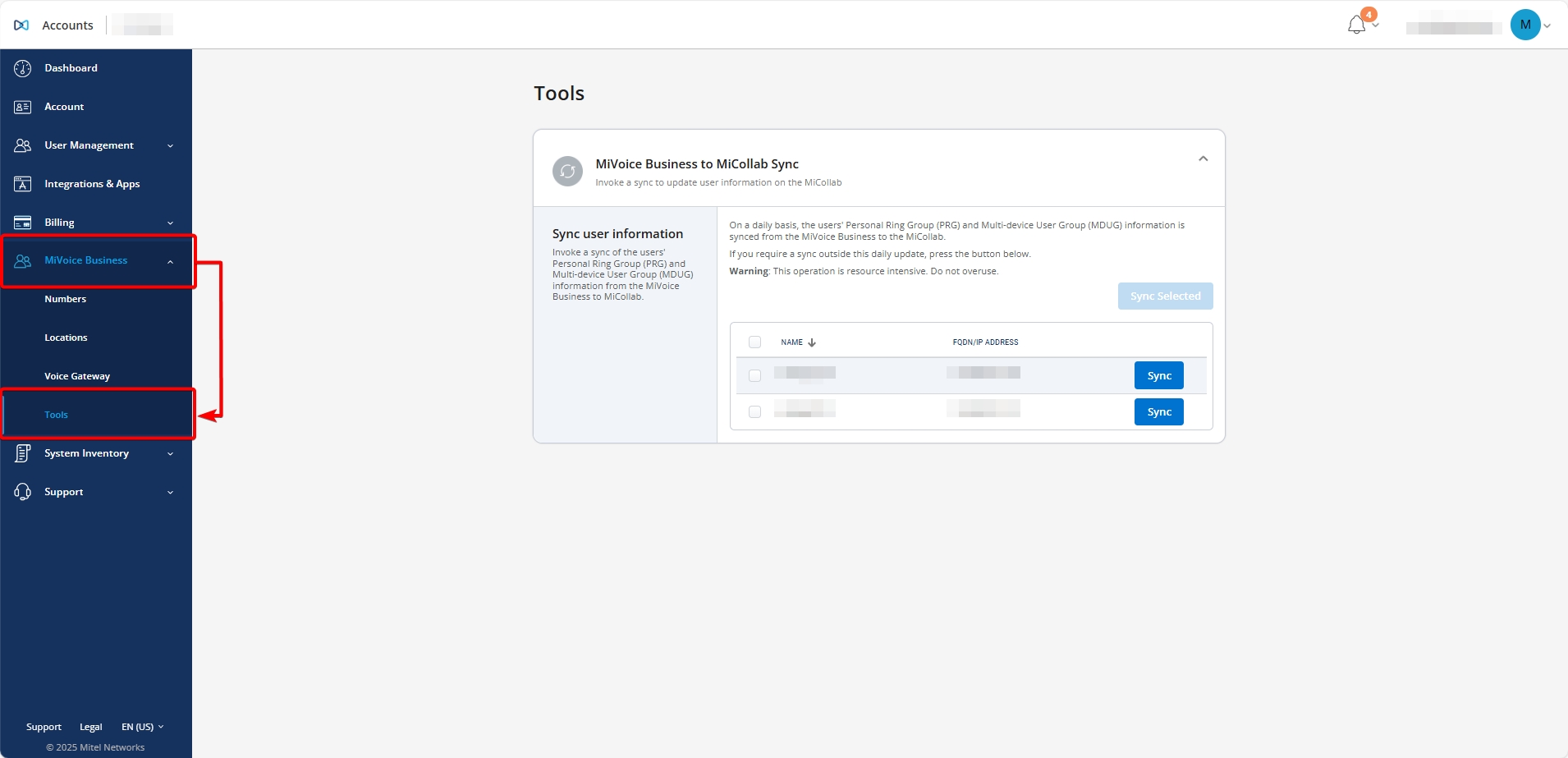The image size is (1568, 758).
Task: Sort by the NAME column arrow
Action: coord(812,342)
